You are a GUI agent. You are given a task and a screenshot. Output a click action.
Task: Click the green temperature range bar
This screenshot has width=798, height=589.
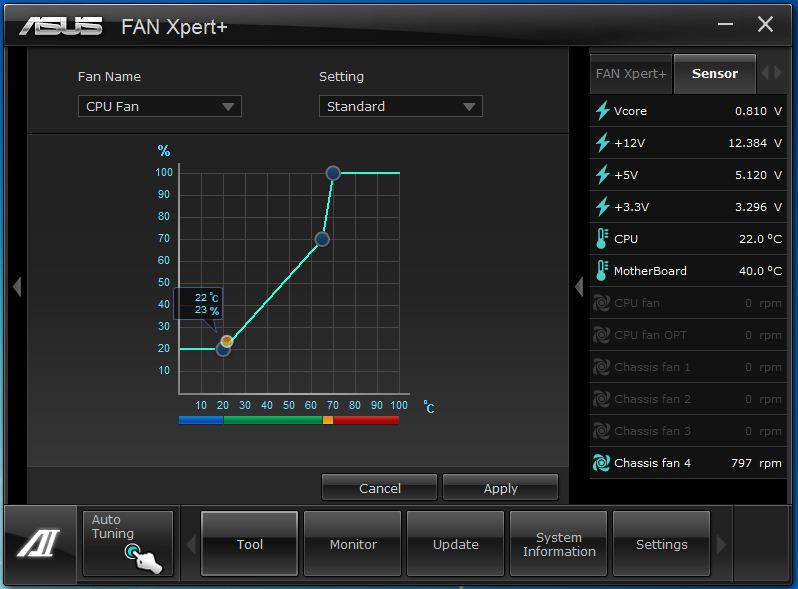(x=273, y=420)
